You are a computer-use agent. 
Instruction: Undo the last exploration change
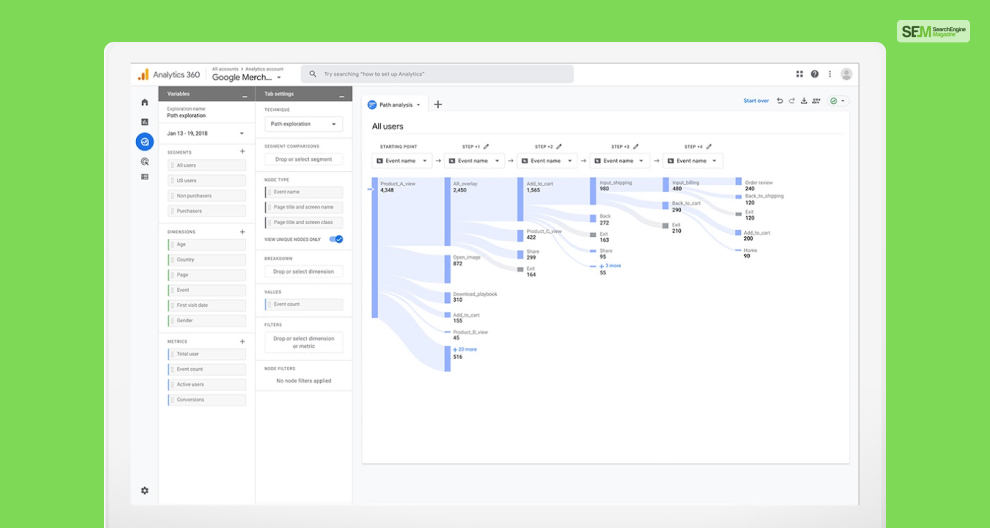click(x=780, y=101)
